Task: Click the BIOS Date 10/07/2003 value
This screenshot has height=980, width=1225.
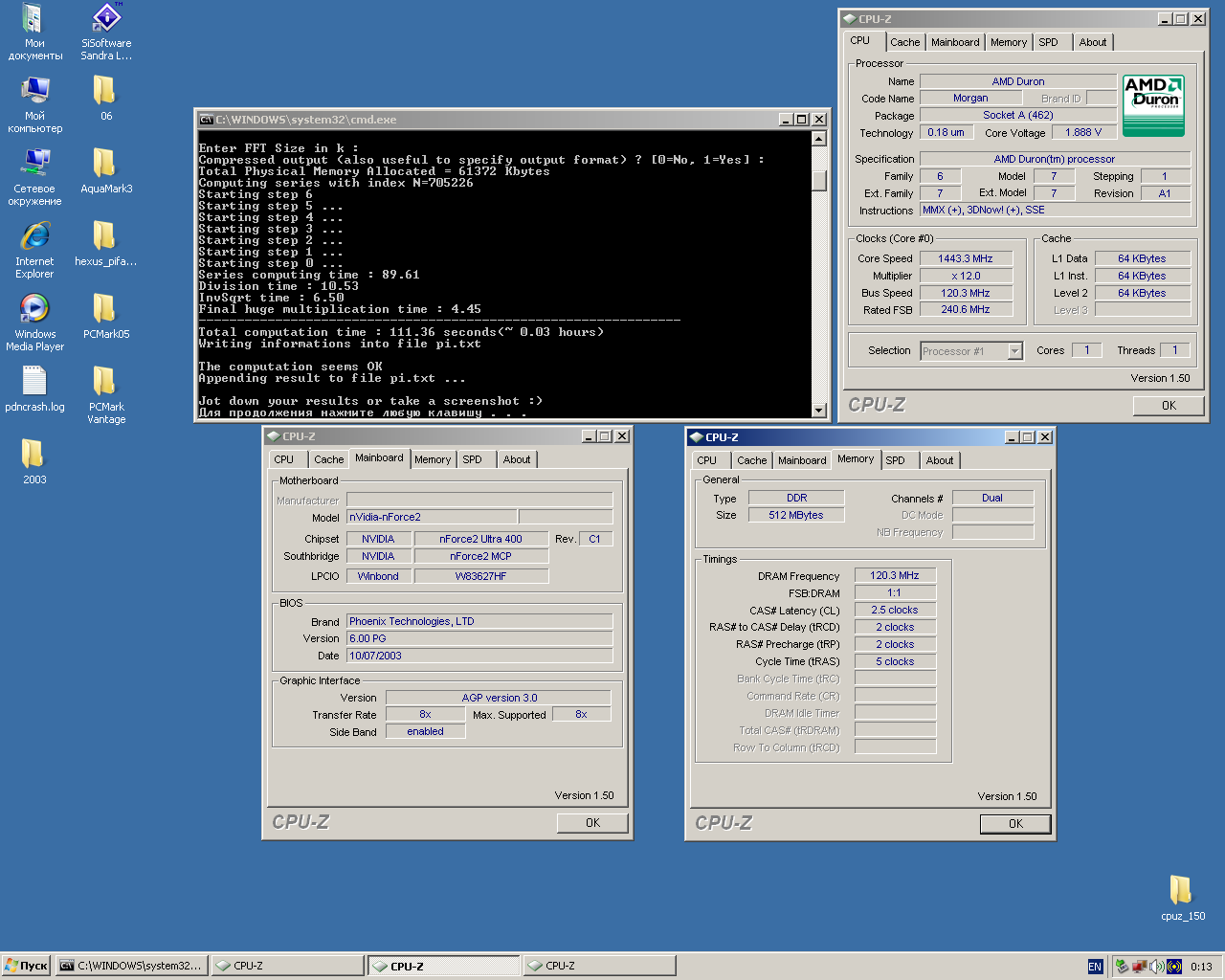Action: point(479,656)
